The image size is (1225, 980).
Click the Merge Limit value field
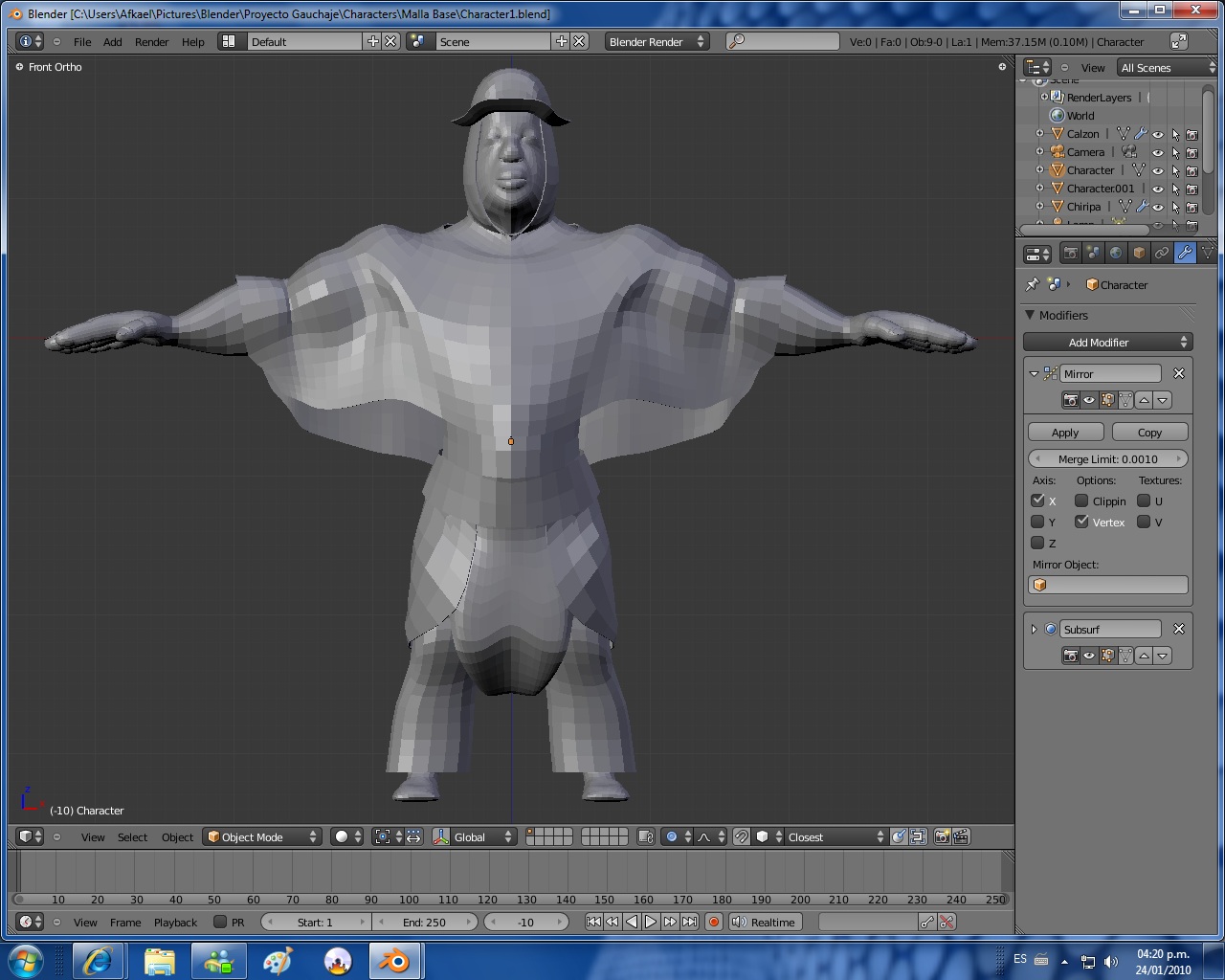click(1107, 459)
